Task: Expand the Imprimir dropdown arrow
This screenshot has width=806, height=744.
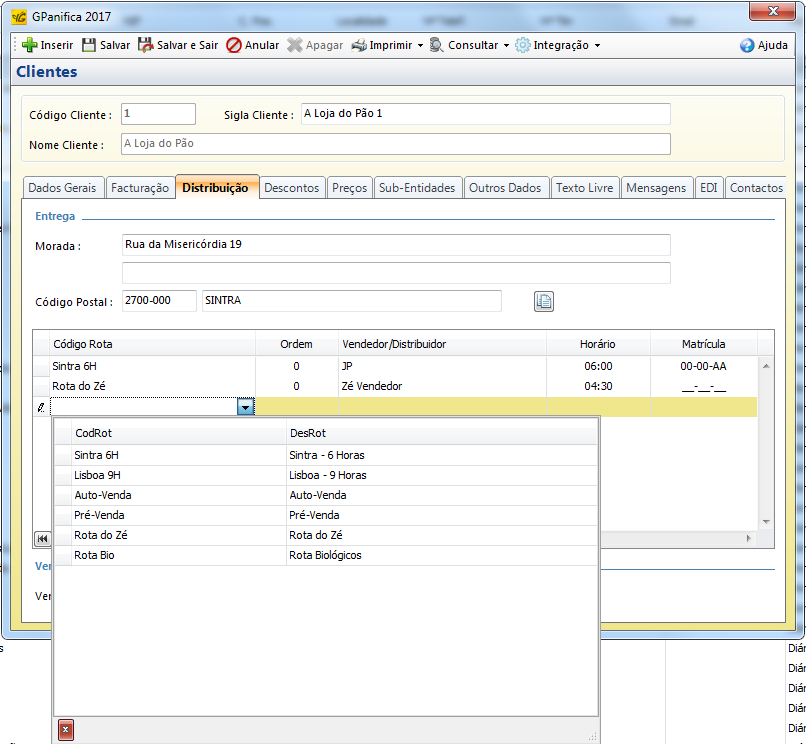Action: point(420,46)
